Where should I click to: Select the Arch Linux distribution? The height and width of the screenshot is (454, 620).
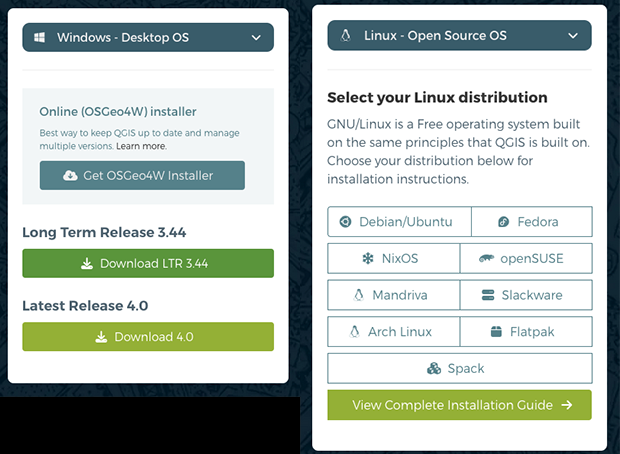click(394, 331)
